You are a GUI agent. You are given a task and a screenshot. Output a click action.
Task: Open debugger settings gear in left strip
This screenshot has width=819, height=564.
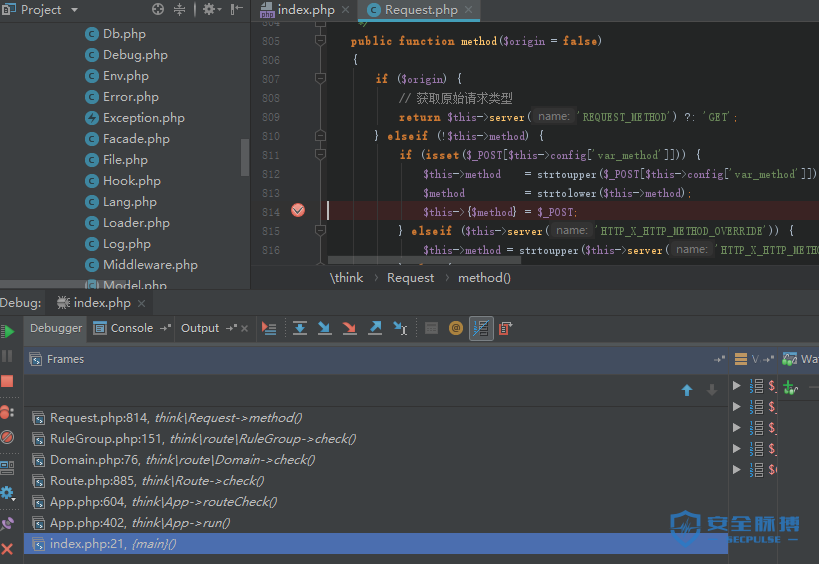pyautogui.click(x=7, y=493)
